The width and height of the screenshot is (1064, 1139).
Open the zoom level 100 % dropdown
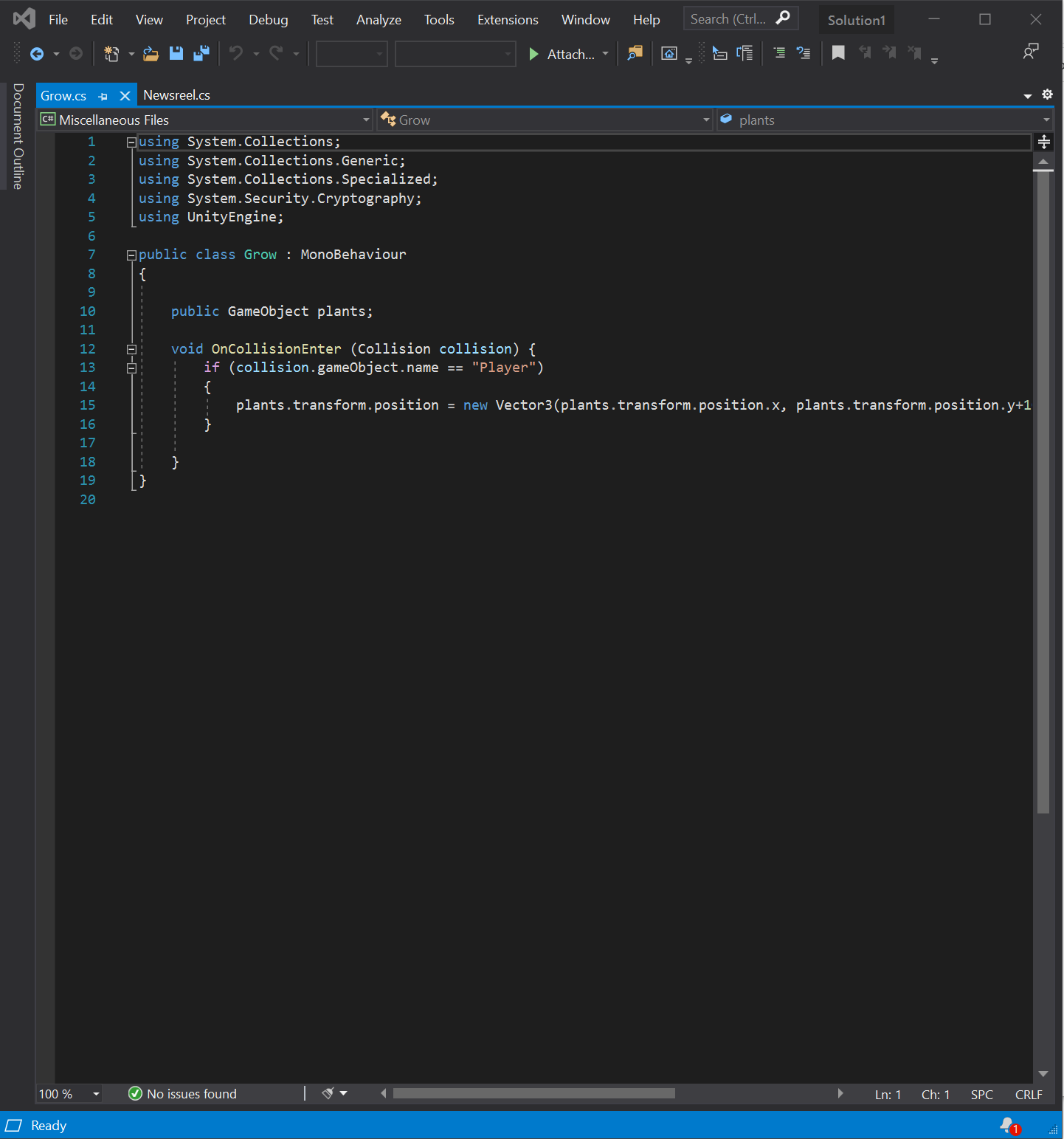(96, 1094)
